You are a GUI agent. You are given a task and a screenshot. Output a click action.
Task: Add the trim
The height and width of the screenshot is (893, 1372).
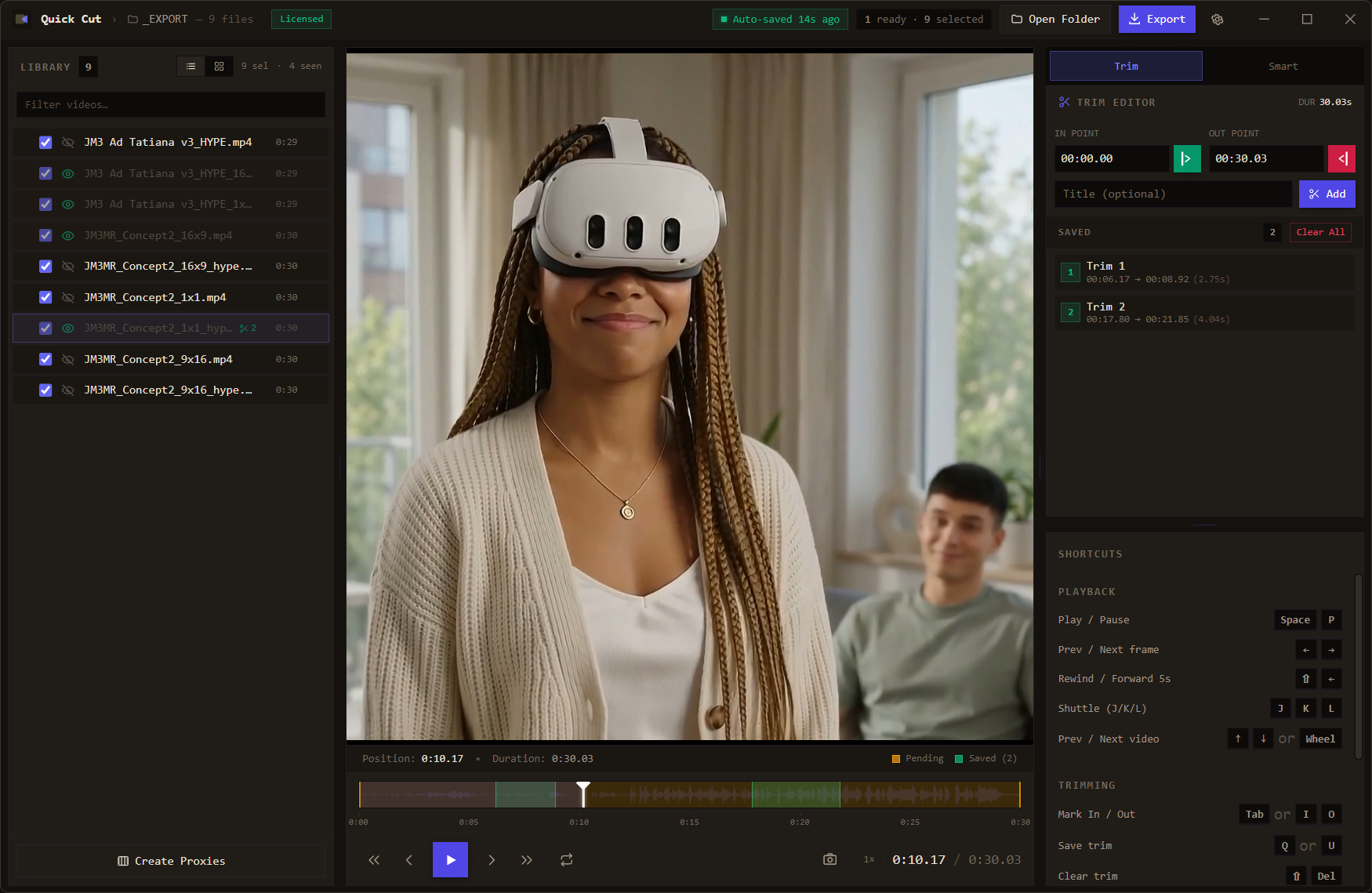(1327, 194)
